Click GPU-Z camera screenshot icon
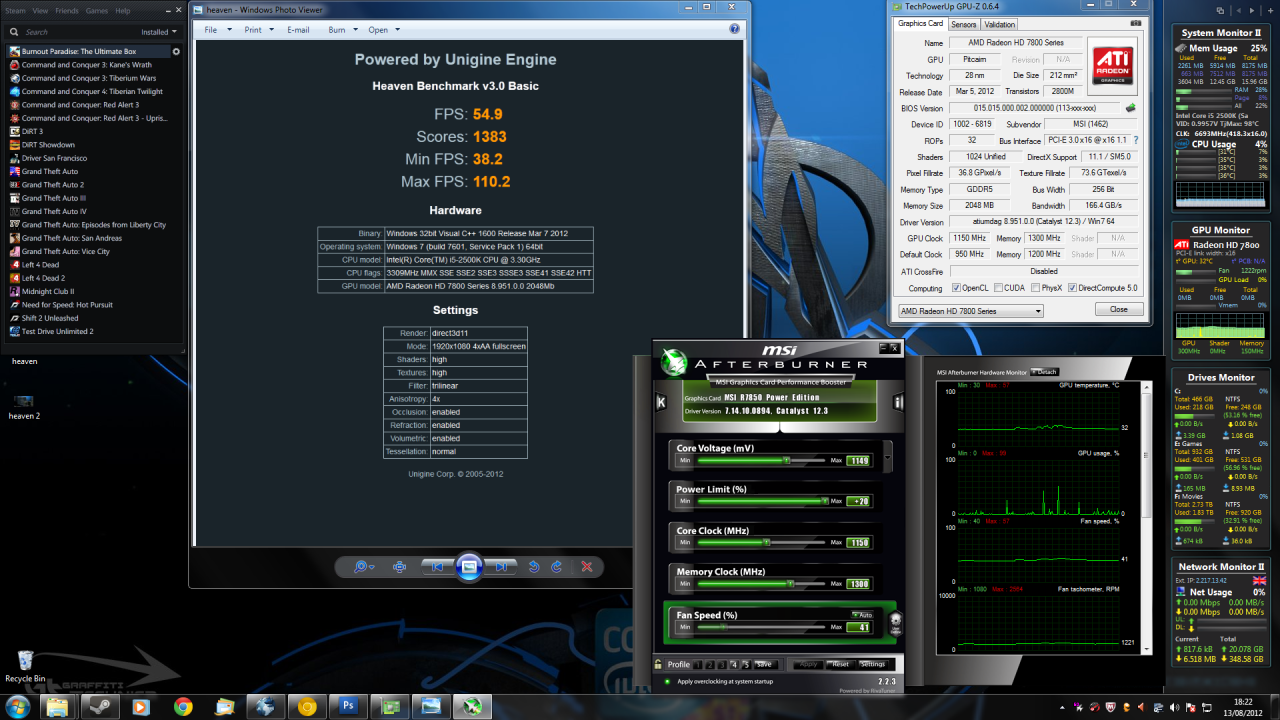This screenshot has height=720, width=1280. 1136,24
